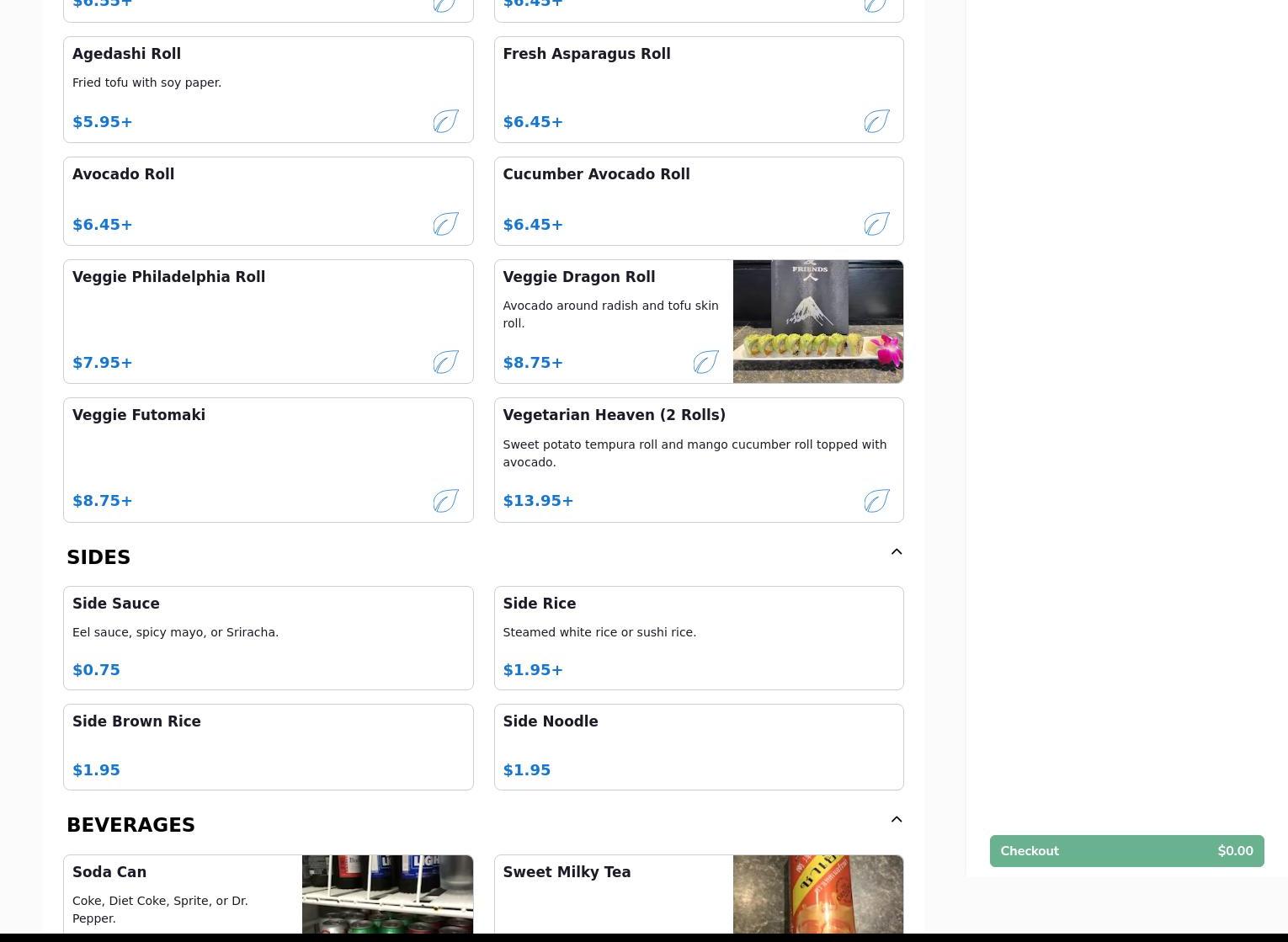The height and width of the screenshot is (942, 1288).
Task: Click "Avocado around radish and tofu skin roll."
Action: 610,314
